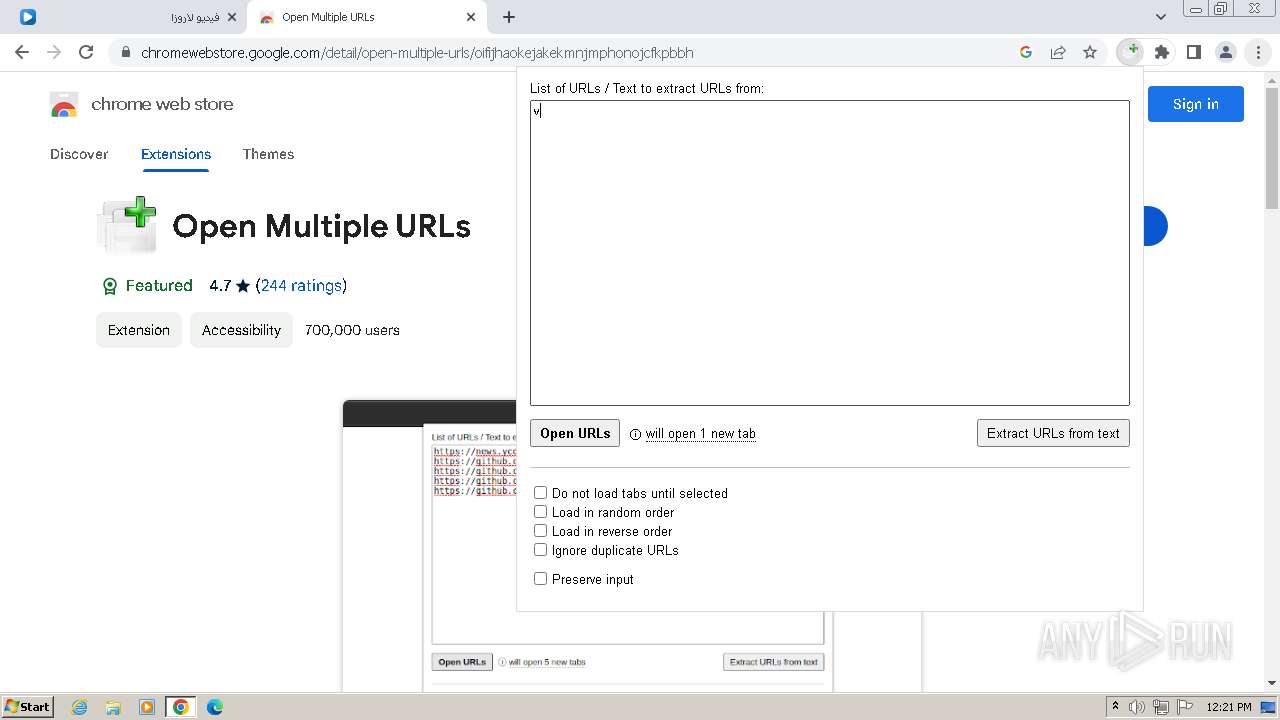
Task: Open the Chrome three-dot menu
Action: coord(1258,52)
